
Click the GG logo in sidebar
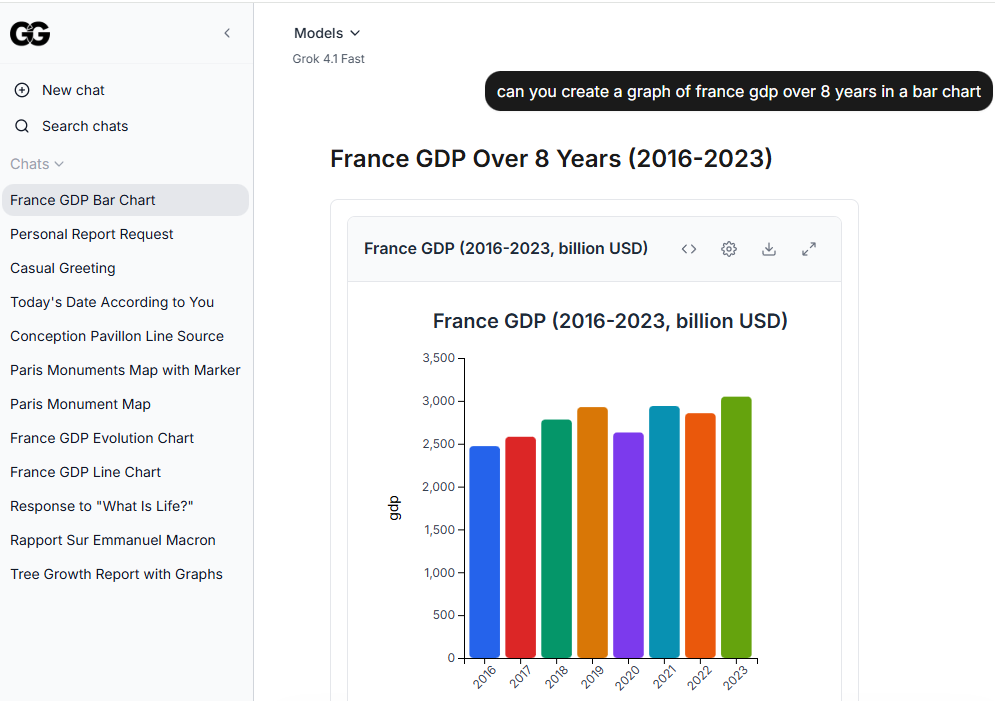(30, 34)
